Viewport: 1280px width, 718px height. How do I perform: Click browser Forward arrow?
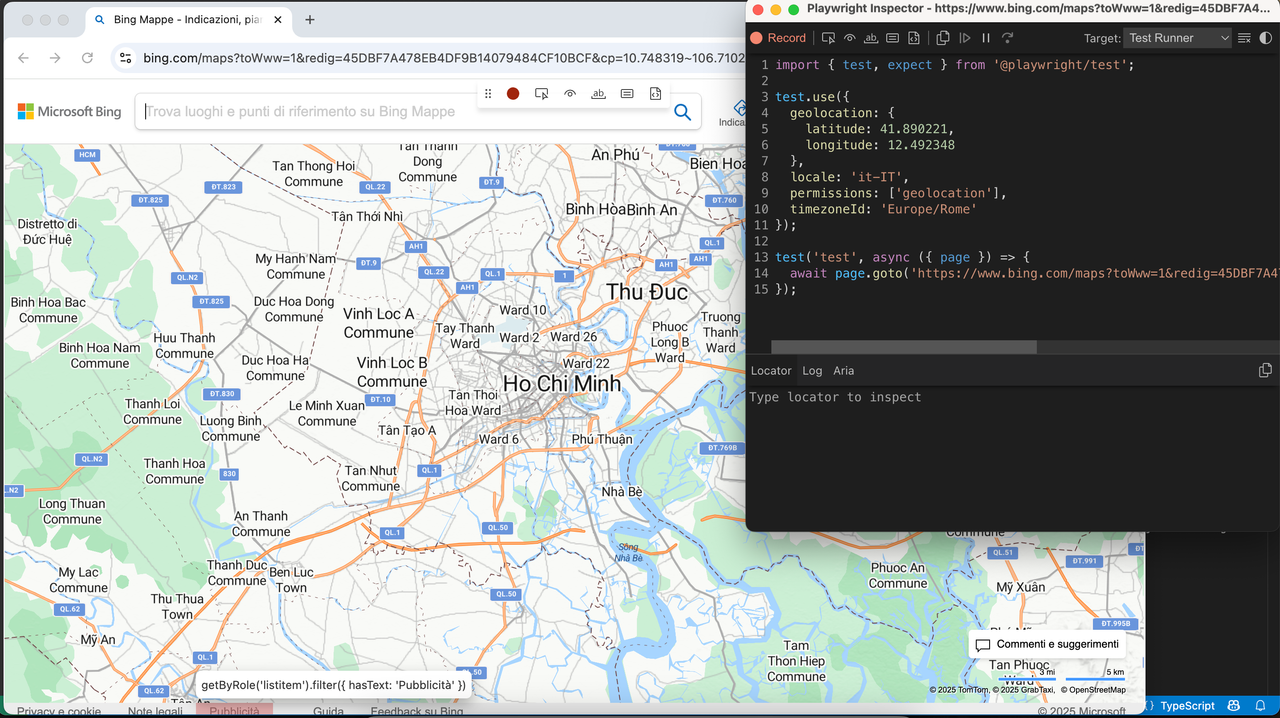point(55,58)
